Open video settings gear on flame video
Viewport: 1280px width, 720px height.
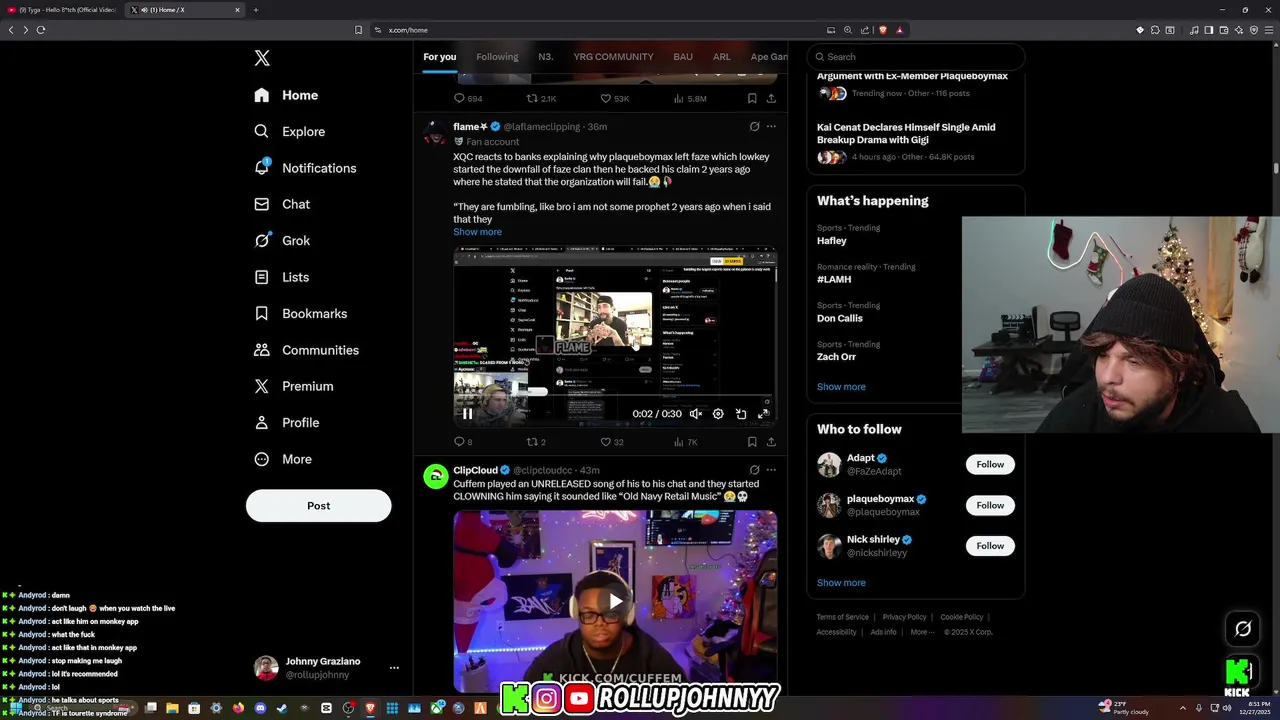[x=718, y=414]
